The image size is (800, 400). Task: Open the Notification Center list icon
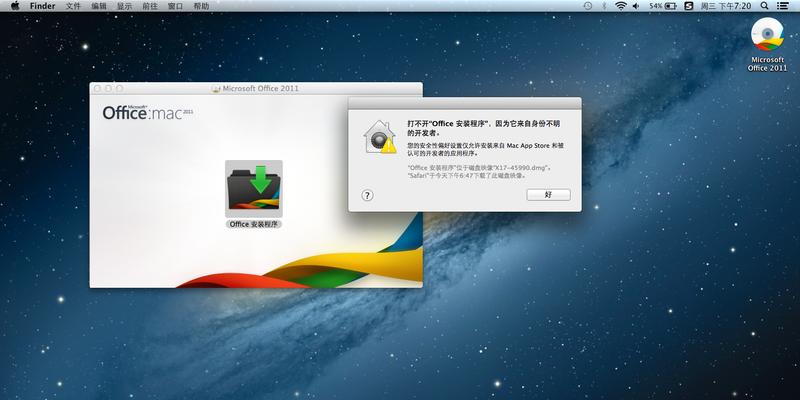coord(782,6)
